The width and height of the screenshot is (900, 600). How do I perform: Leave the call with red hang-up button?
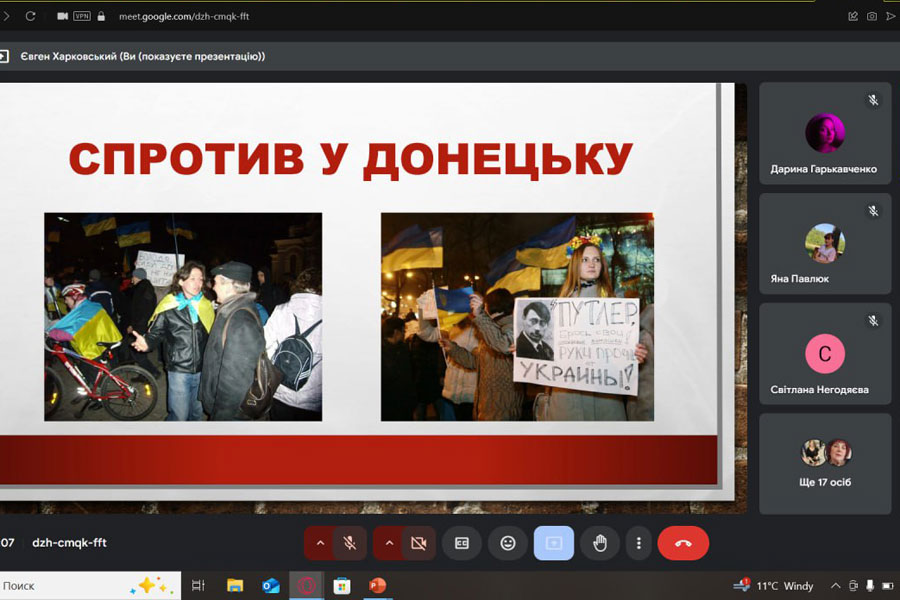(683, 543)
